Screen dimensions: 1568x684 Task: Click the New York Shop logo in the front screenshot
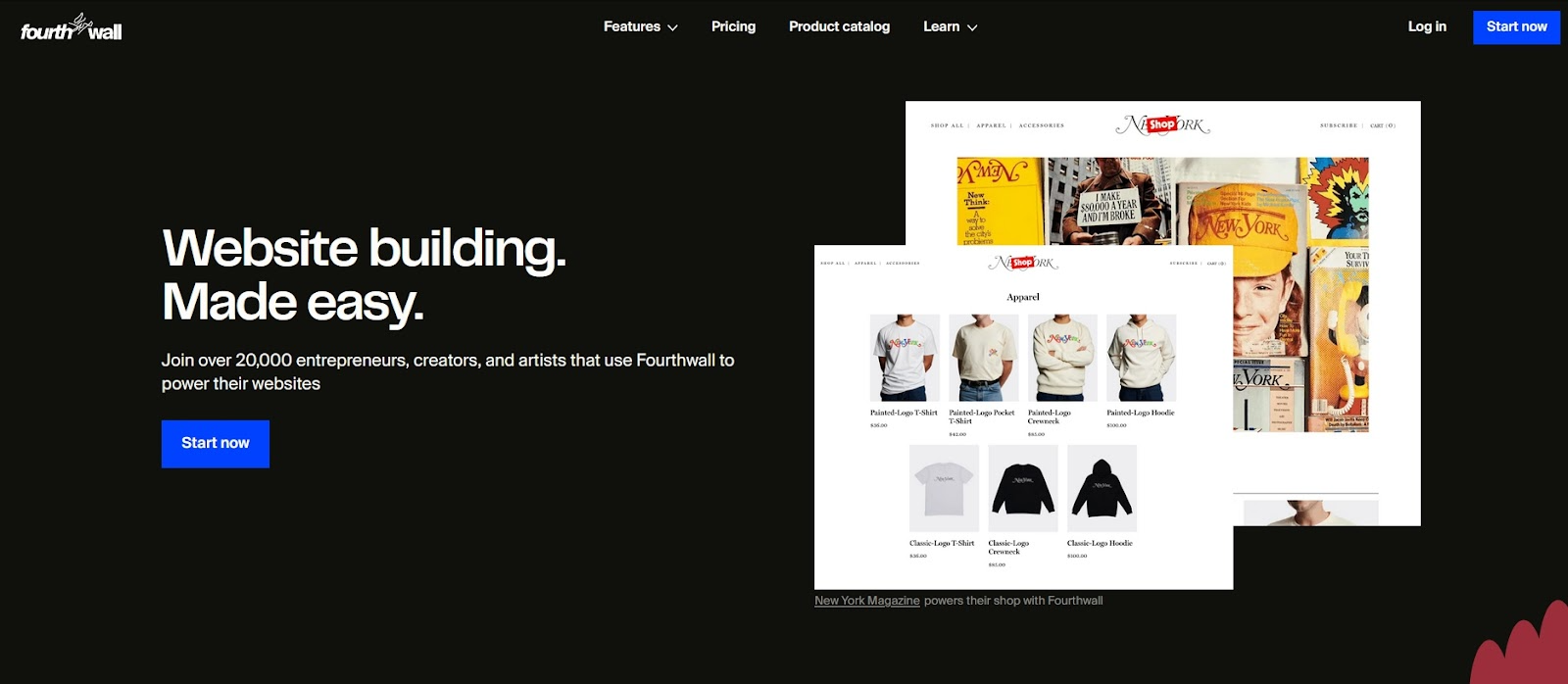click(x=1023, y=263)
